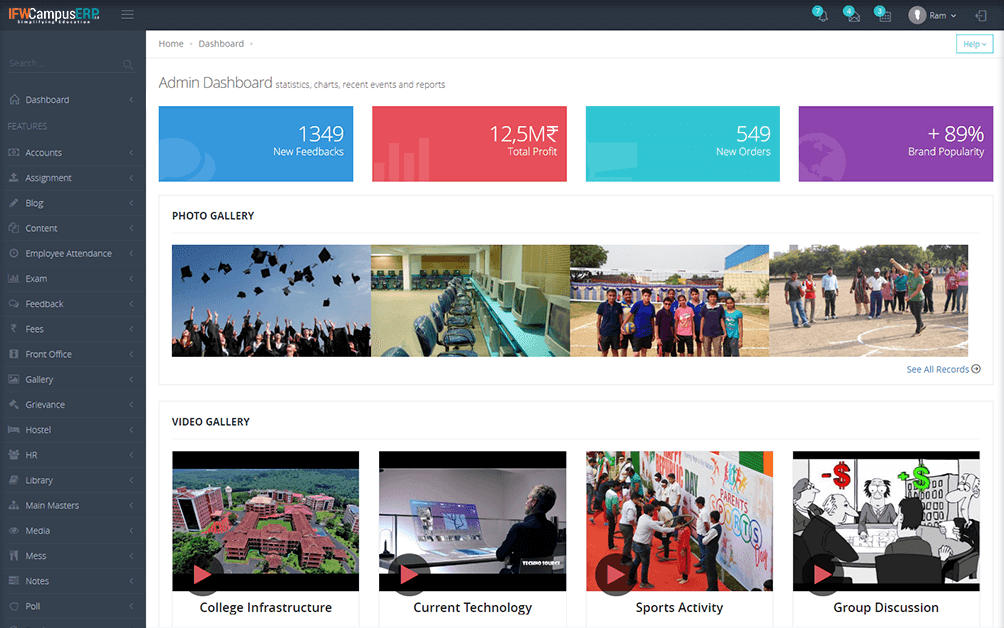The width and height of the screenshot is (1004, 628).
Task: Open the Help dropdown button
Action: (x=974, y=44)
